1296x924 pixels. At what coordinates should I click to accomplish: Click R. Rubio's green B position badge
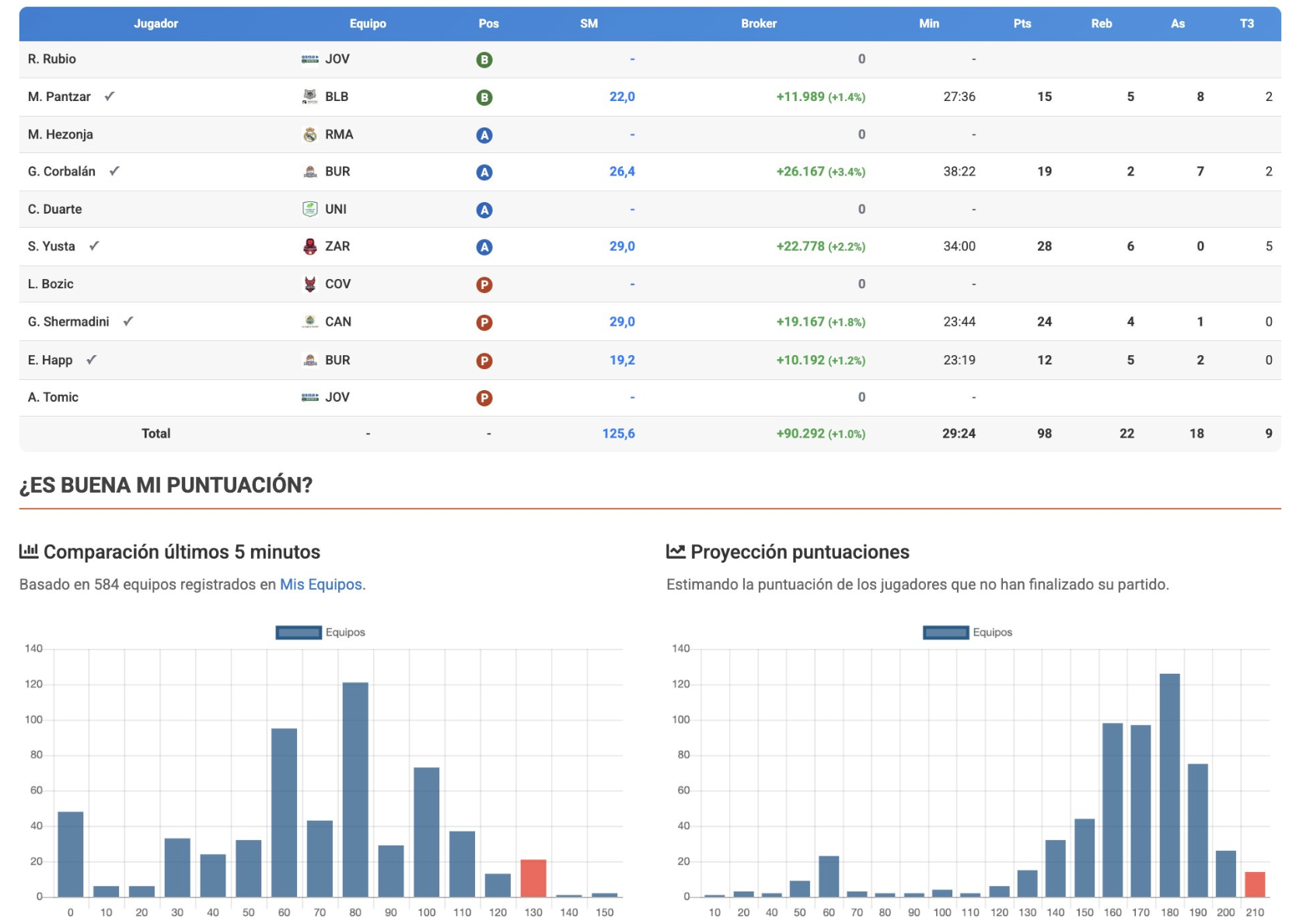484,60
